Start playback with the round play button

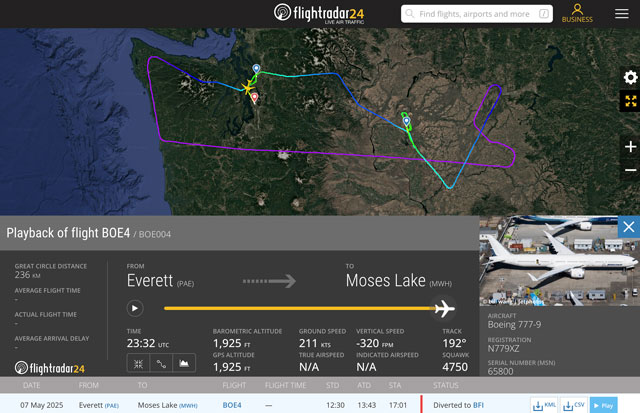136,308
